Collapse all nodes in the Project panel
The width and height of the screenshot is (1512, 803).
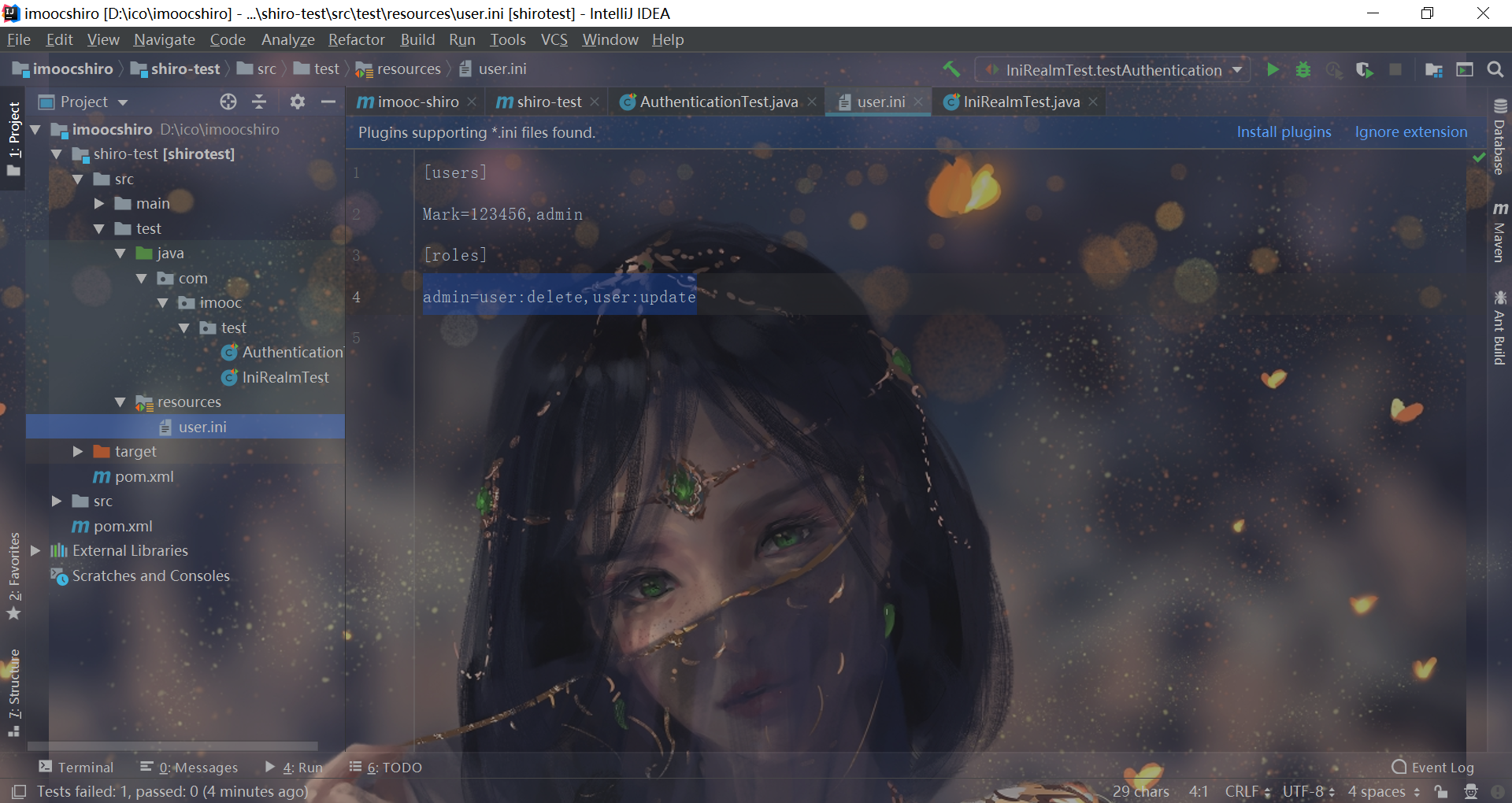259,102
